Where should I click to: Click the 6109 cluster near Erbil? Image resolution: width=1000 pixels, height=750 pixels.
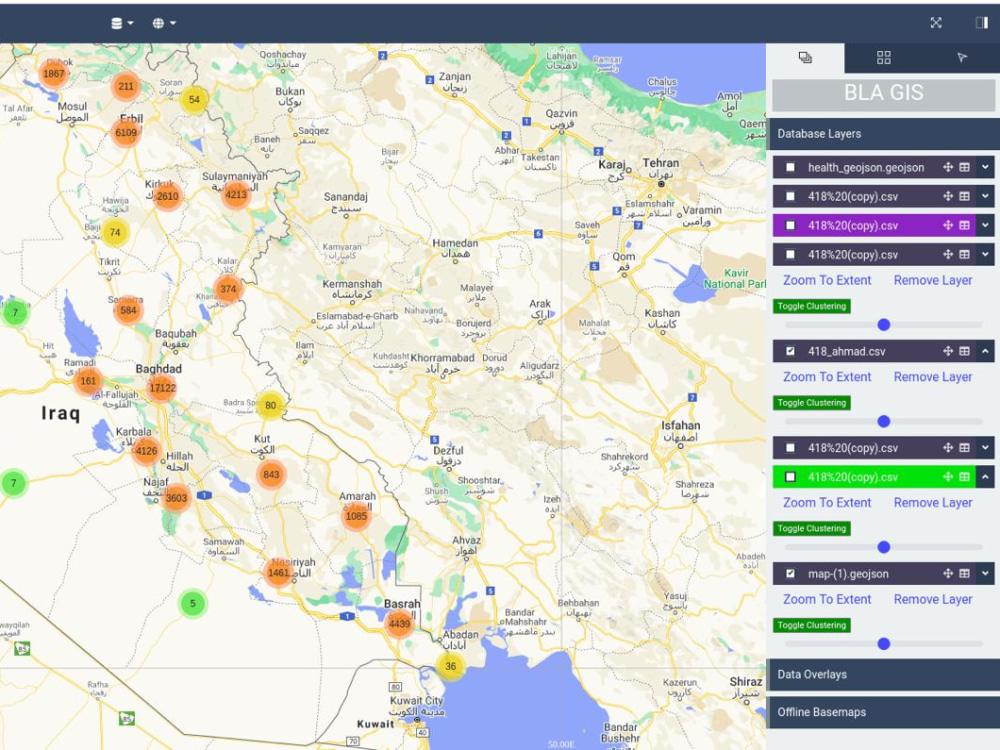126,133
